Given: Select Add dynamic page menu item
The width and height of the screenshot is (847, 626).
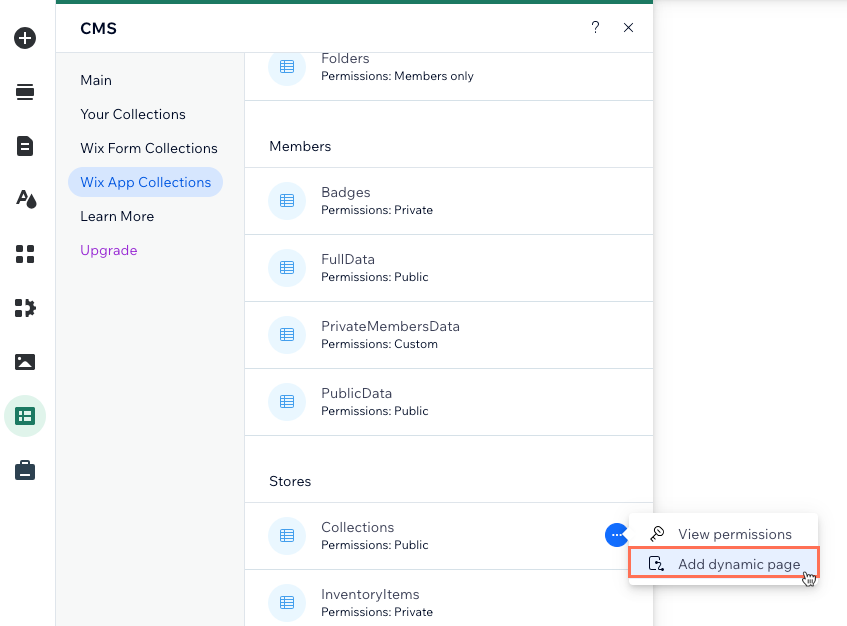Looking at the screenshot, I should coord(724,563).
